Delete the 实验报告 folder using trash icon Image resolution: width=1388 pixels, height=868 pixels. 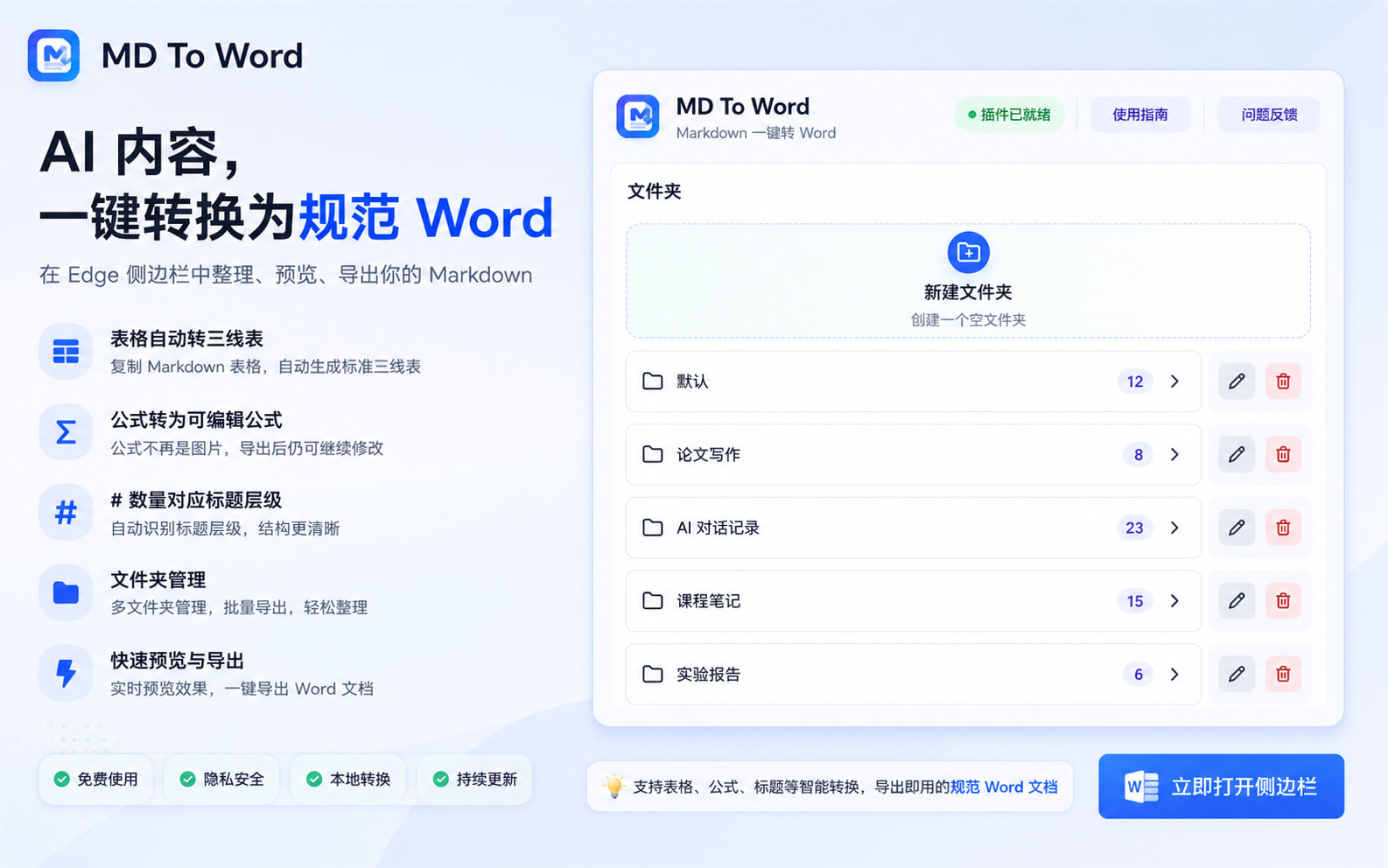click(1283, 674)
